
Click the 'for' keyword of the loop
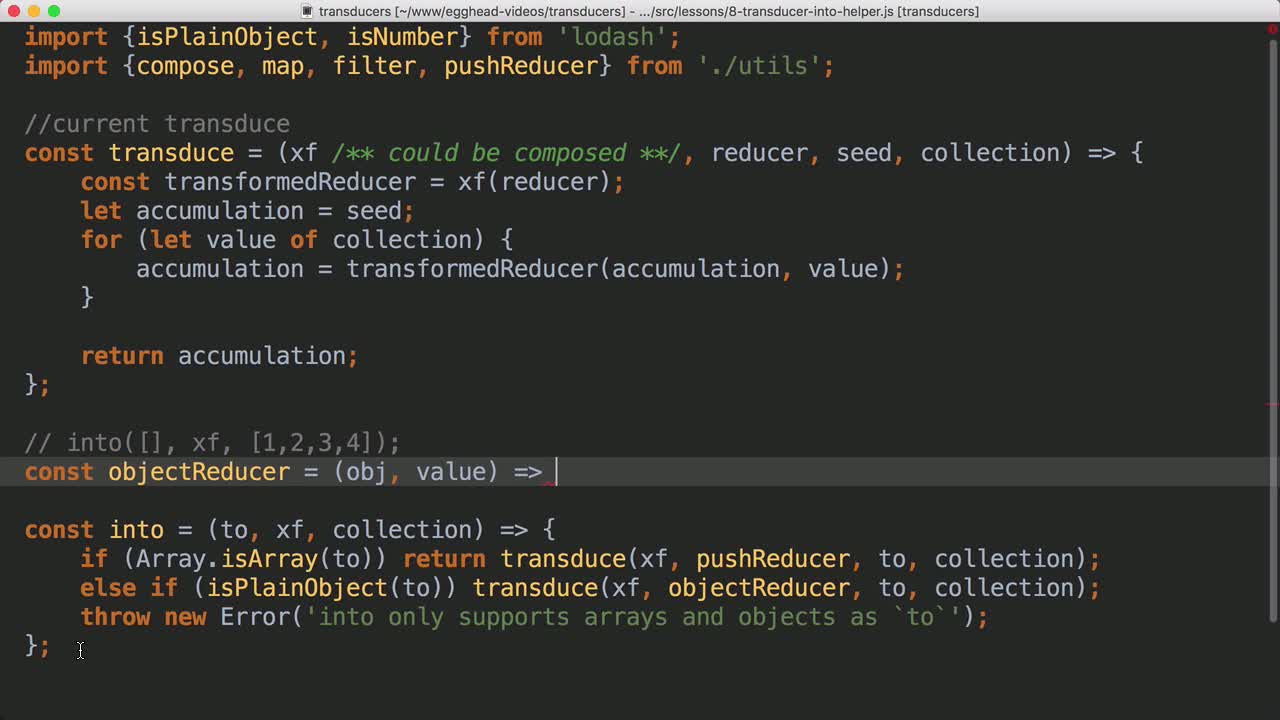pyautogui.click(x=102, y=240)
